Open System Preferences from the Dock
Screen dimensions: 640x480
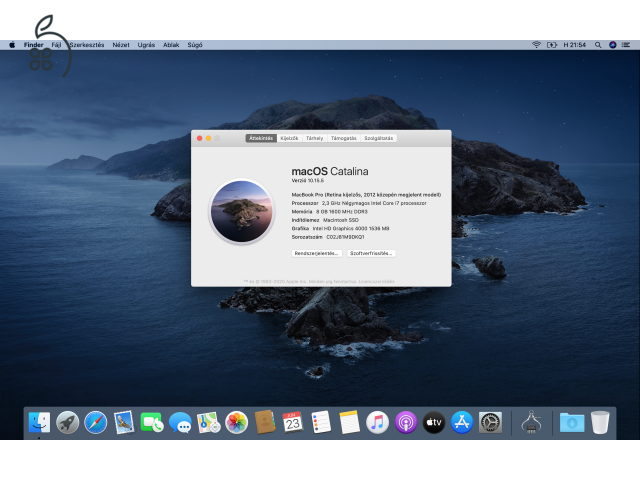point(490,422)
